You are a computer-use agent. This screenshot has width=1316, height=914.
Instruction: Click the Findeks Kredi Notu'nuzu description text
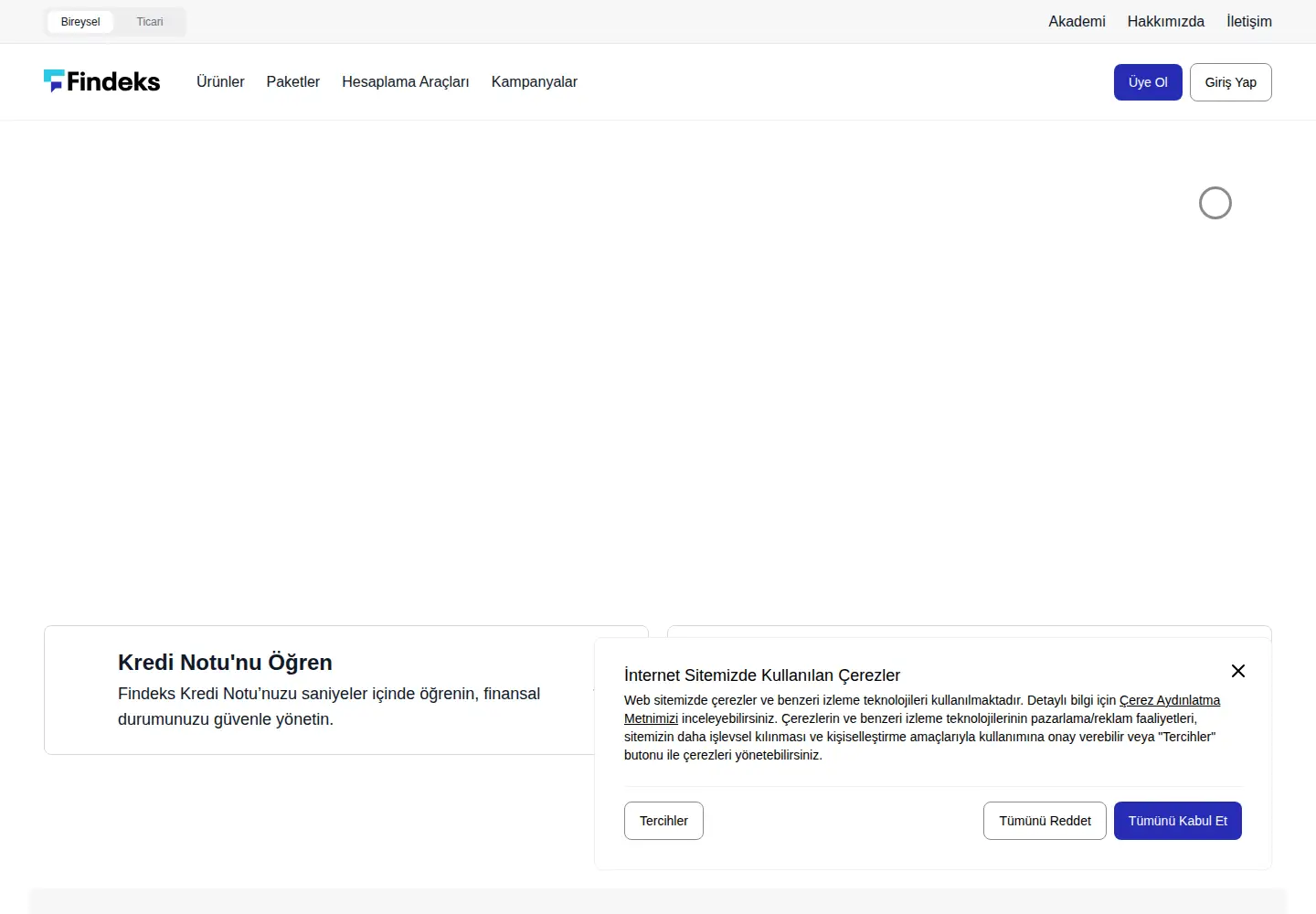coord(329,707)
